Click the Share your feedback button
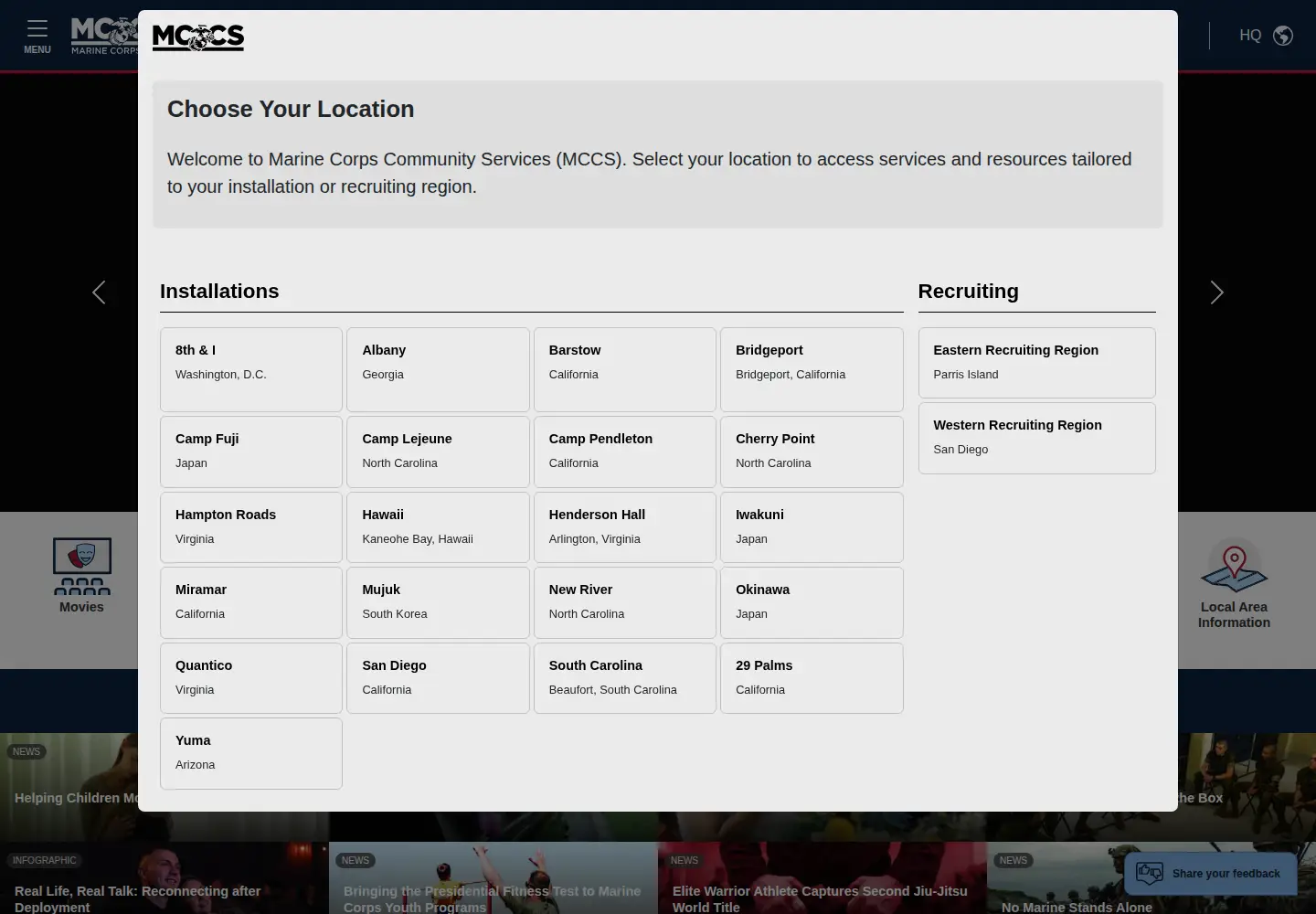 (1211, 874)
